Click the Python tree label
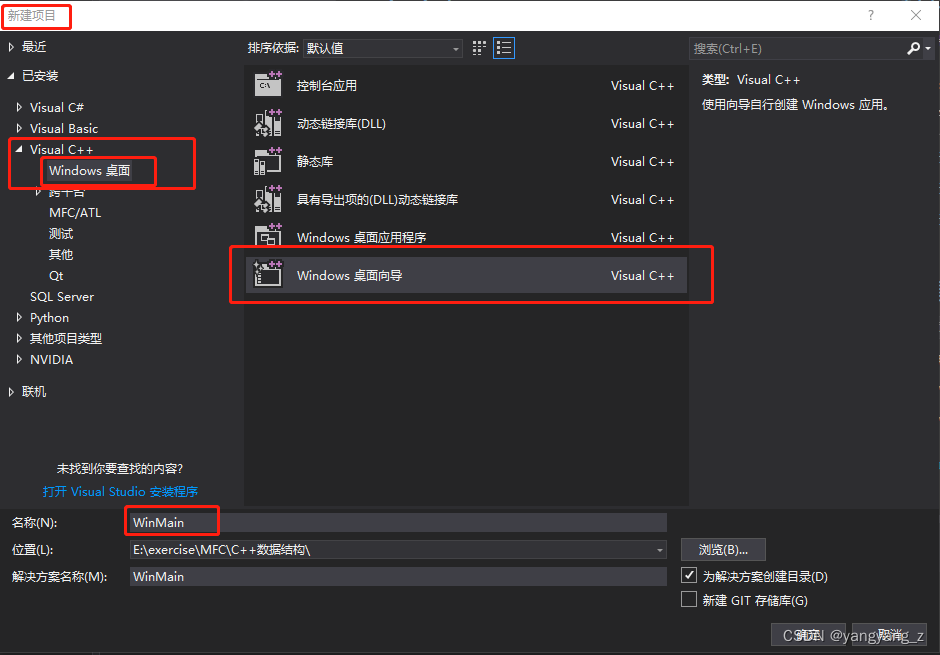The image size is (940, 655). [x=49, y=318]
